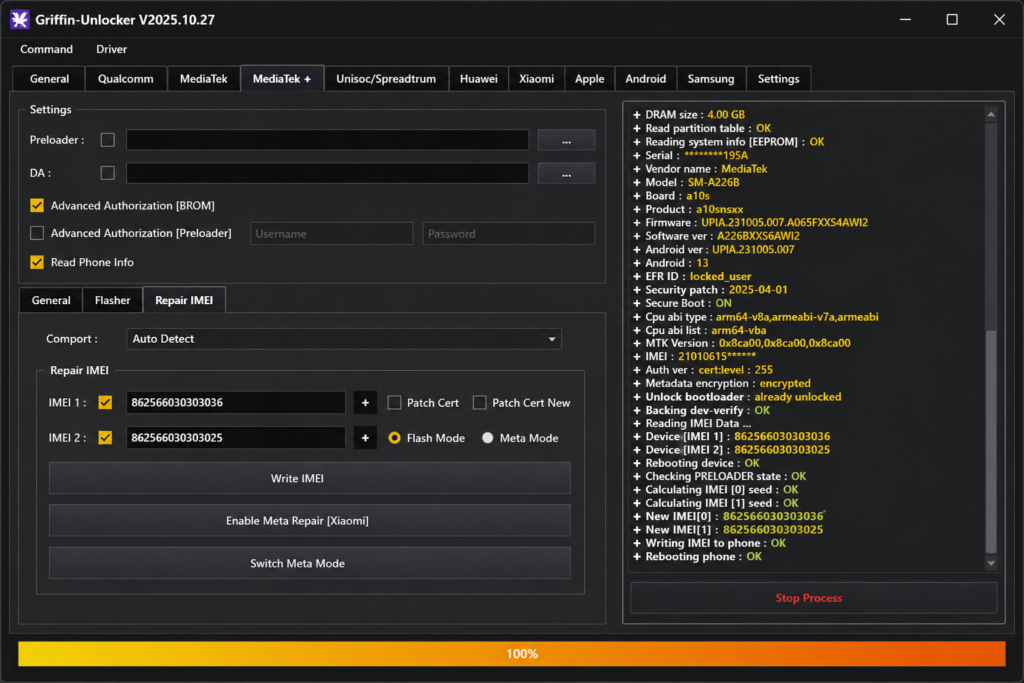
Task: Browse for DA file with ellipsis button
Action: [566, 174]
